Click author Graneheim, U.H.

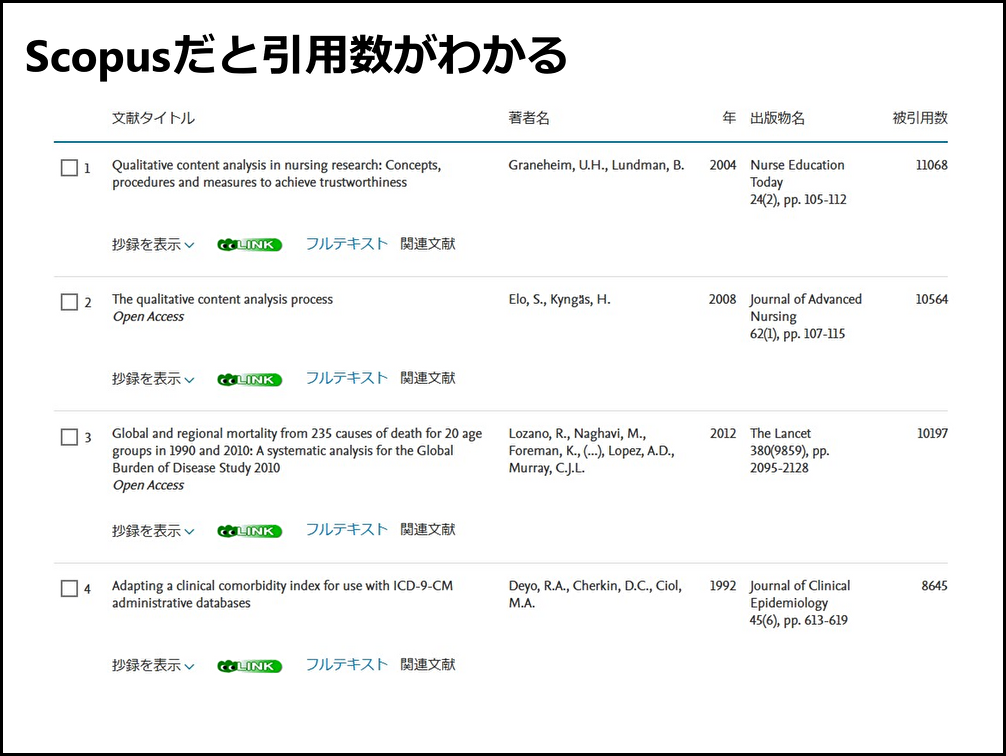(558, 165)
